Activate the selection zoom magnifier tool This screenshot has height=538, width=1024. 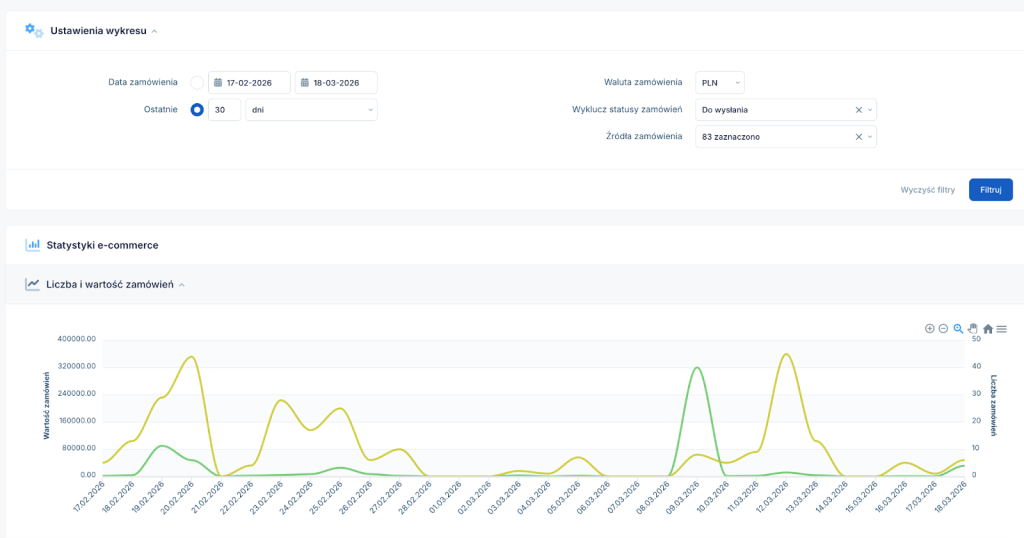click(x=958, y=328)
